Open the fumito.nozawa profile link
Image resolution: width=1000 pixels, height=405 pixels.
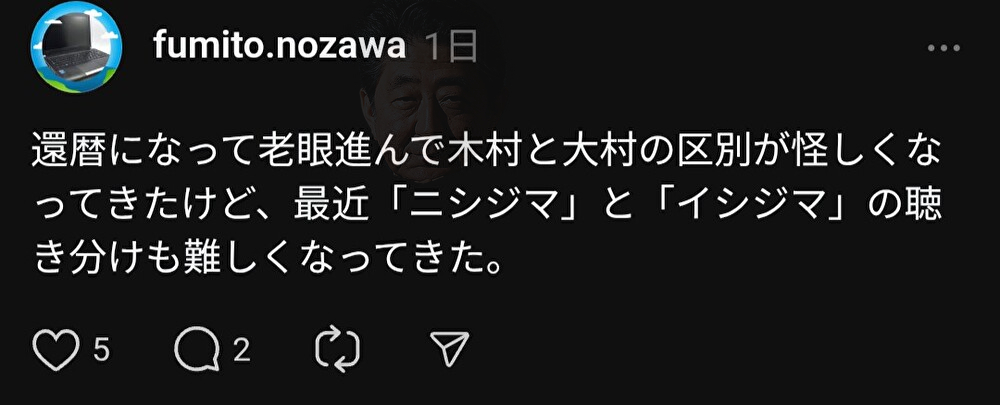pyautogui.click(x=279, y=47)
